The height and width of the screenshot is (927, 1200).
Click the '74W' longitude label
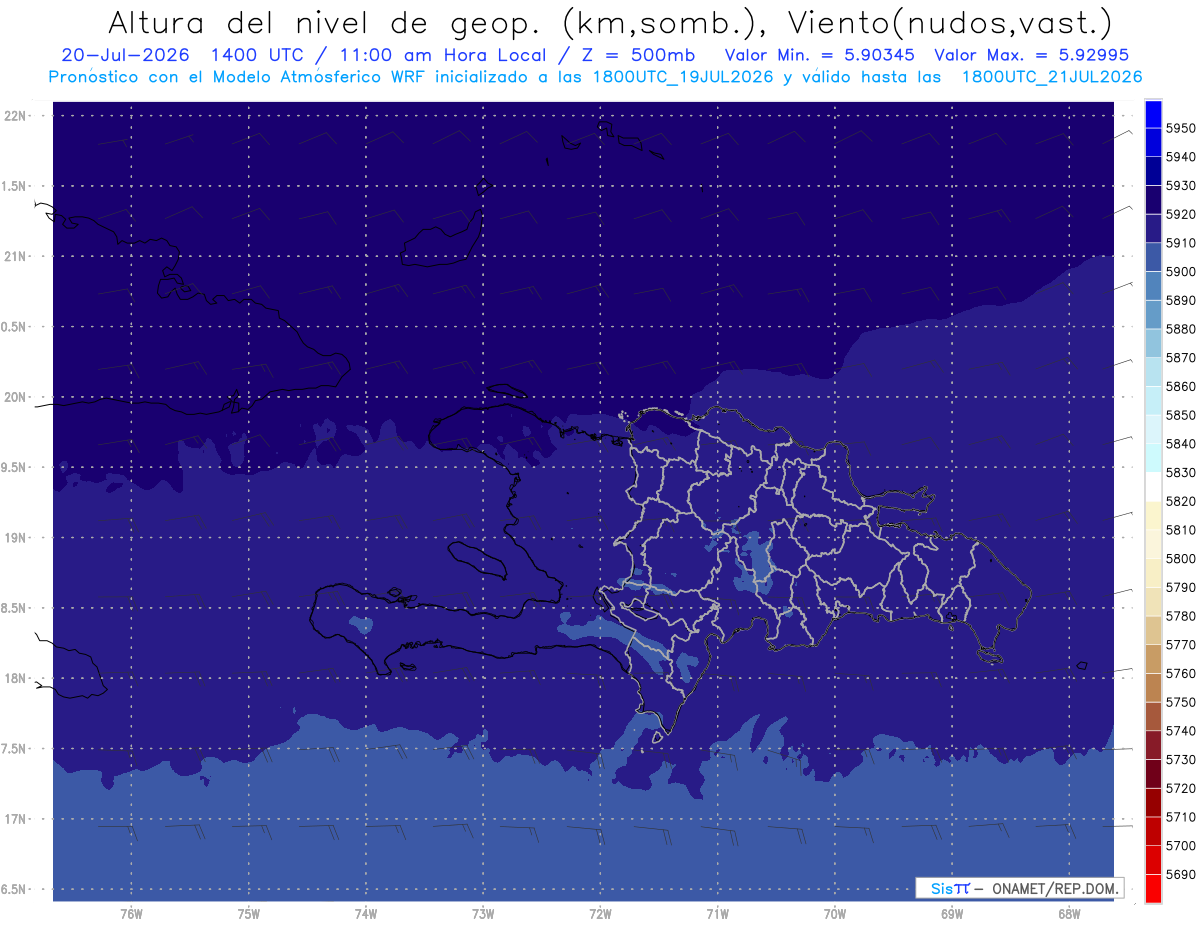366,914
